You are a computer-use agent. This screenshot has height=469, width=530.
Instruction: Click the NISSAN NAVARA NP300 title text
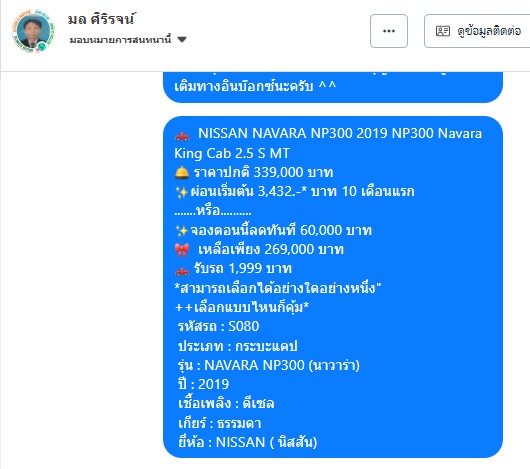click(x=328, y=143)
